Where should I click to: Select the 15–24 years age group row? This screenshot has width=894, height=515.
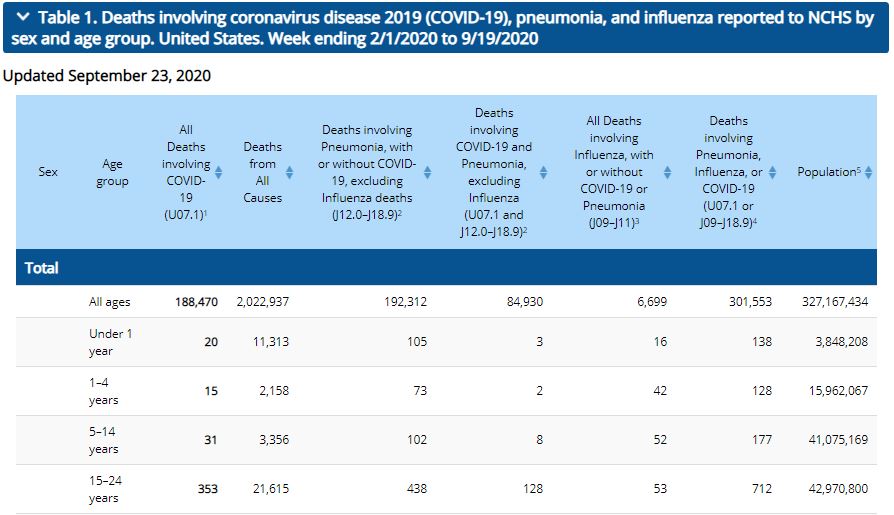(x=104, y=489)
